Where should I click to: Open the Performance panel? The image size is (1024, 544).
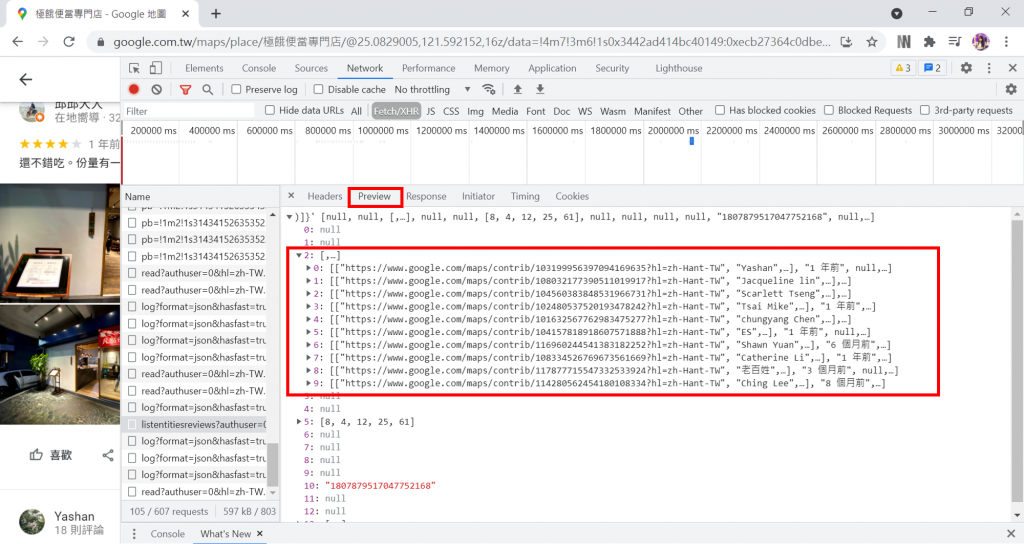click(428, 68)
